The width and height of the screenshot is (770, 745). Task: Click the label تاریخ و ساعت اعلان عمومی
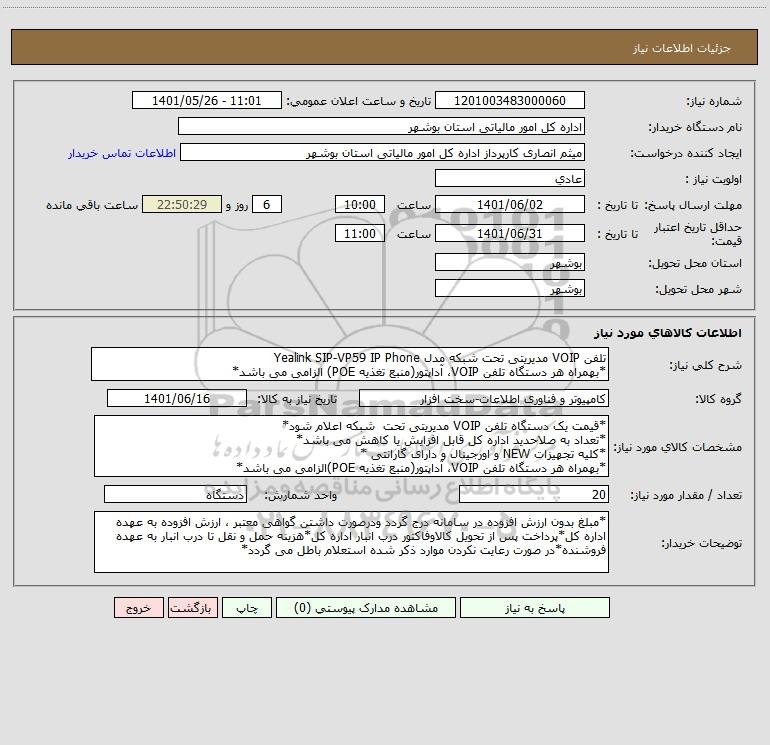click(358, 101)
